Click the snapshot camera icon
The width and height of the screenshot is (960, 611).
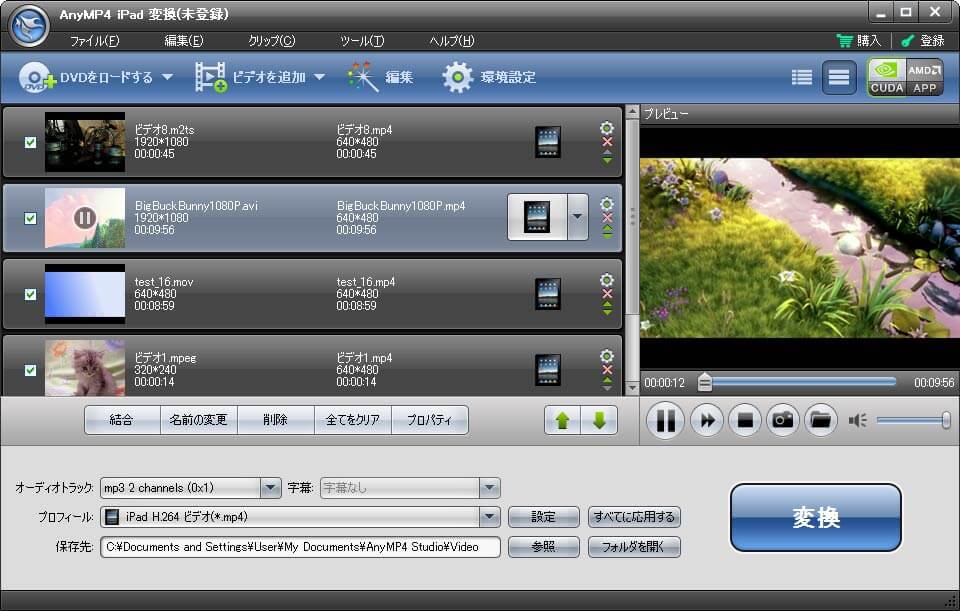click(x=782, y=421)
